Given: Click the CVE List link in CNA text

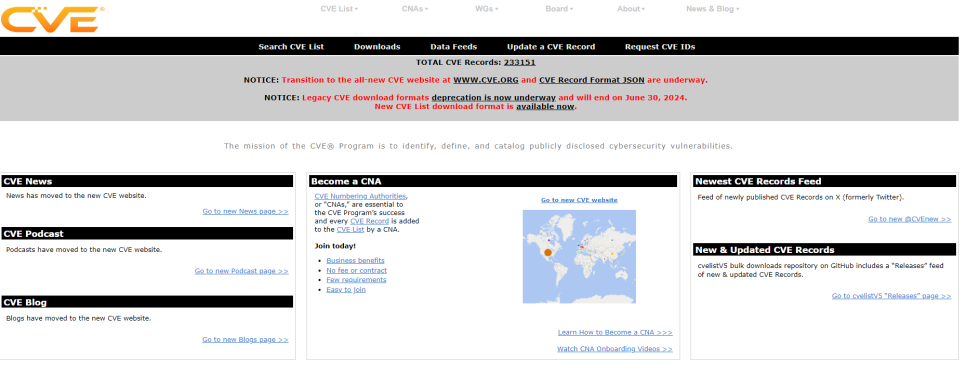Looking at the screenshot, I should 350,229.
